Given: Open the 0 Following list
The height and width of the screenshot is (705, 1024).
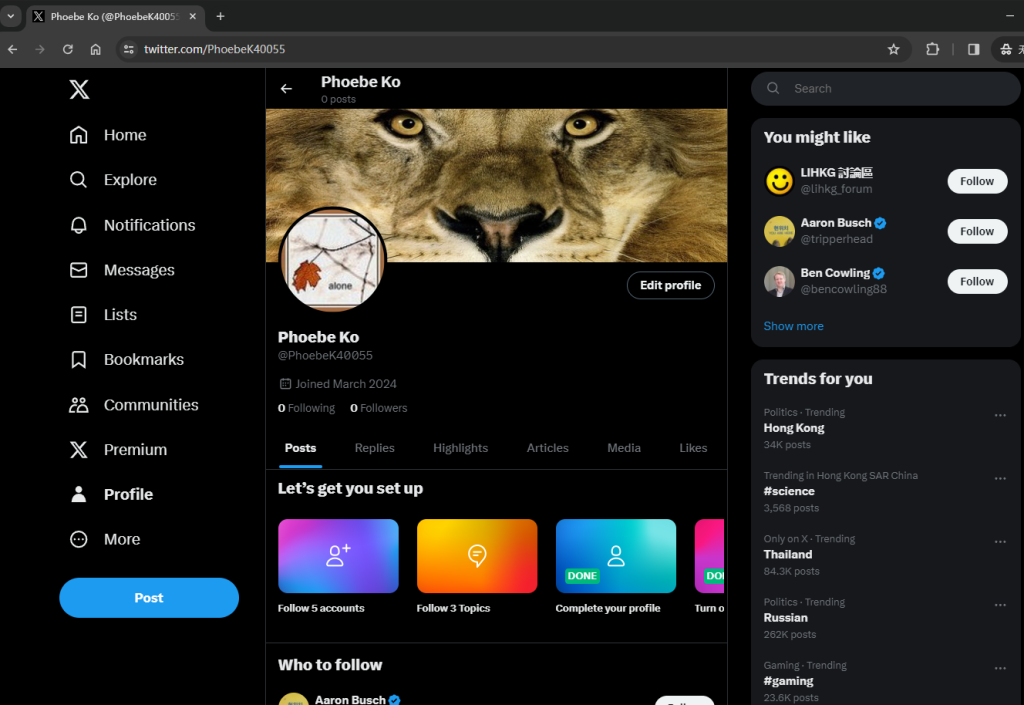Looking at the screenshot, I should point(306,408).
